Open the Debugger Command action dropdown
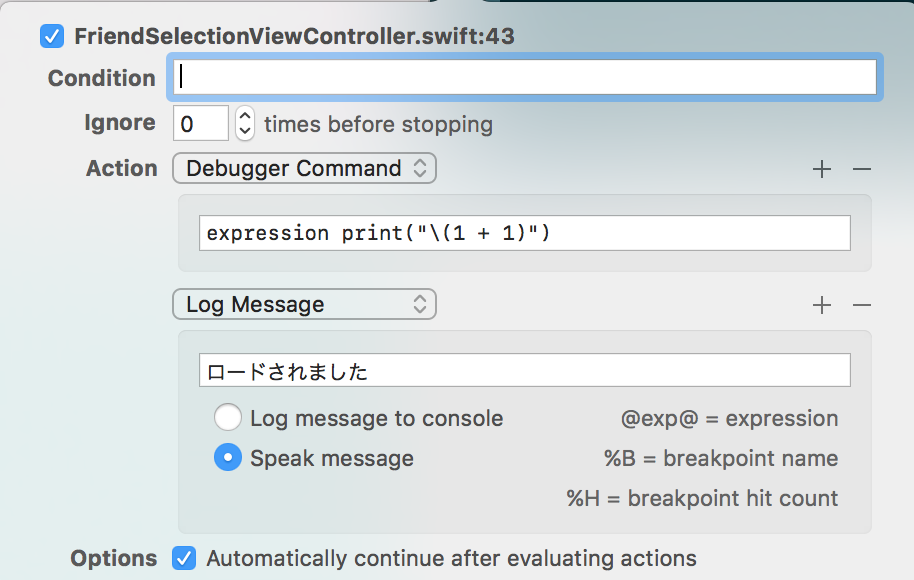Viewport: 914px width, 580px height. tap(304, 168)
